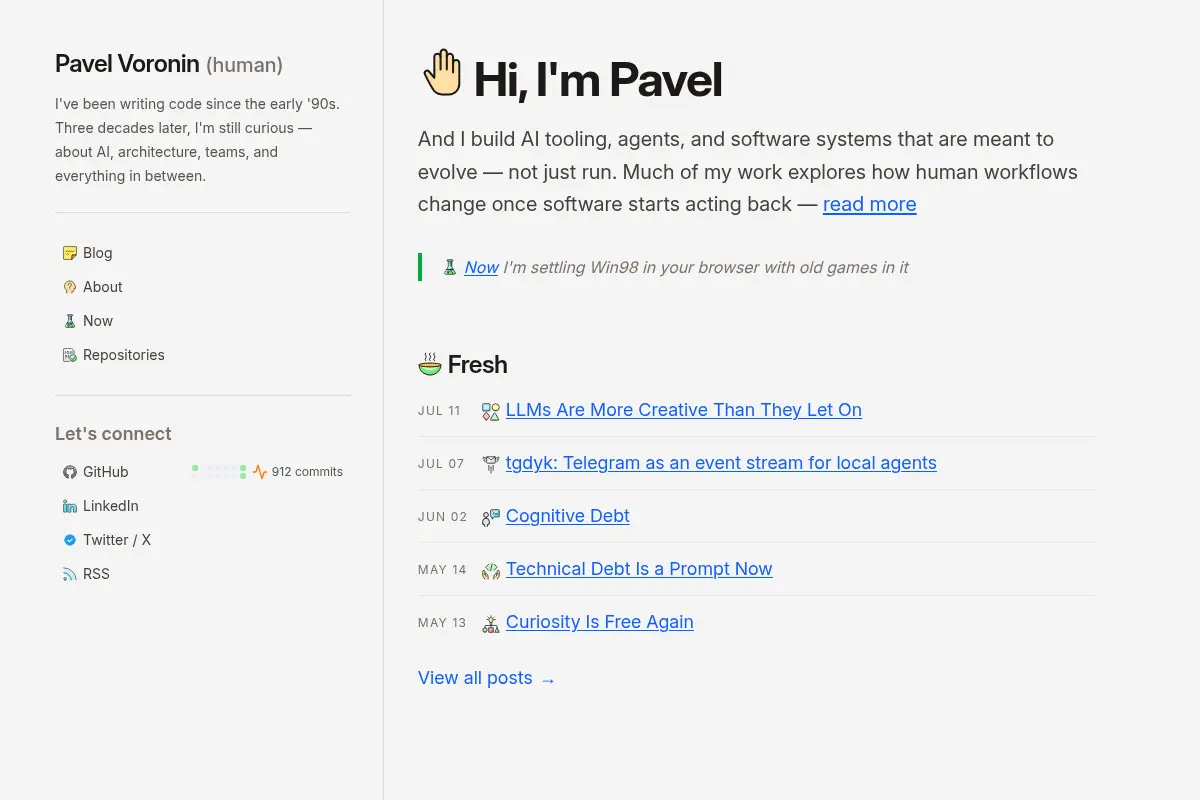Follow the "read more" link
Image resolution: width=1200 pixels, height=800 pixels.
pos(869,204)
